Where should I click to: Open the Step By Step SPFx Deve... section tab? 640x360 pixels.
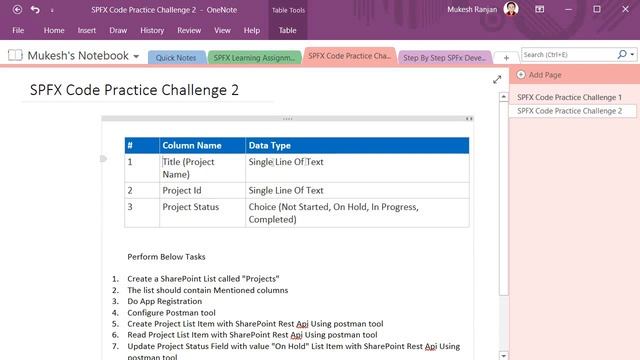444,58
